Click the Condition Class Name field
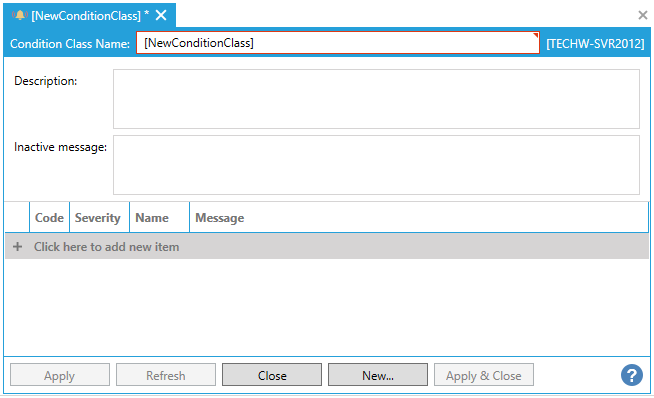The width and height of the screenshot is (654, 398). [338, 43]
